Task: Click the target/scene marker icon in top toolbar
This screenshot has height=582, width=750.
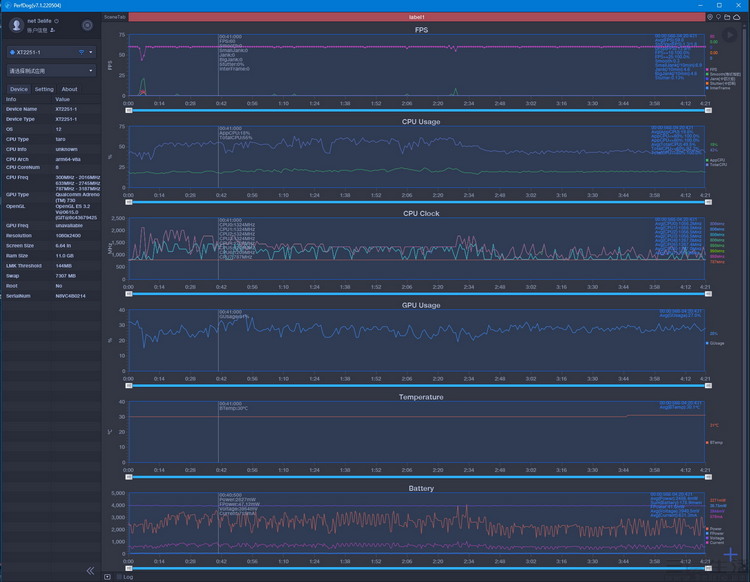Action: pos(710,17)
